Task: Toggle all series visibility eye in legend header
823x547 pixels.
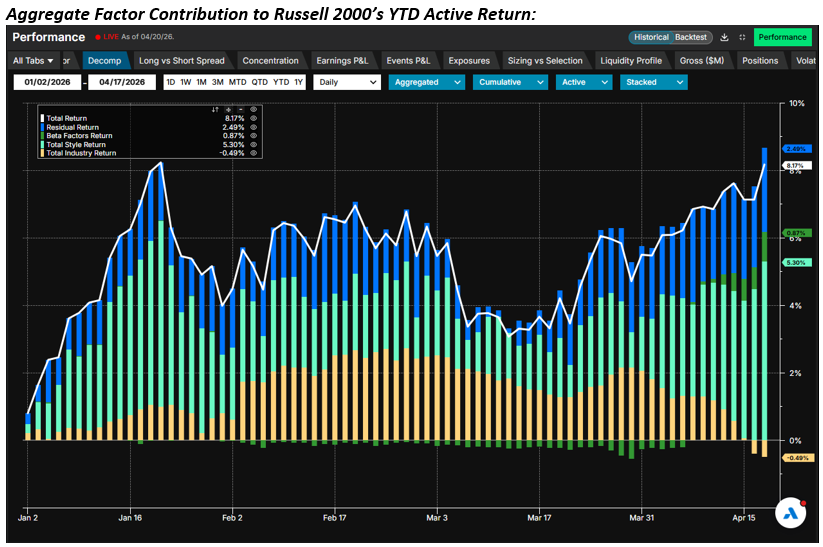Action: [x=254, y=108]
